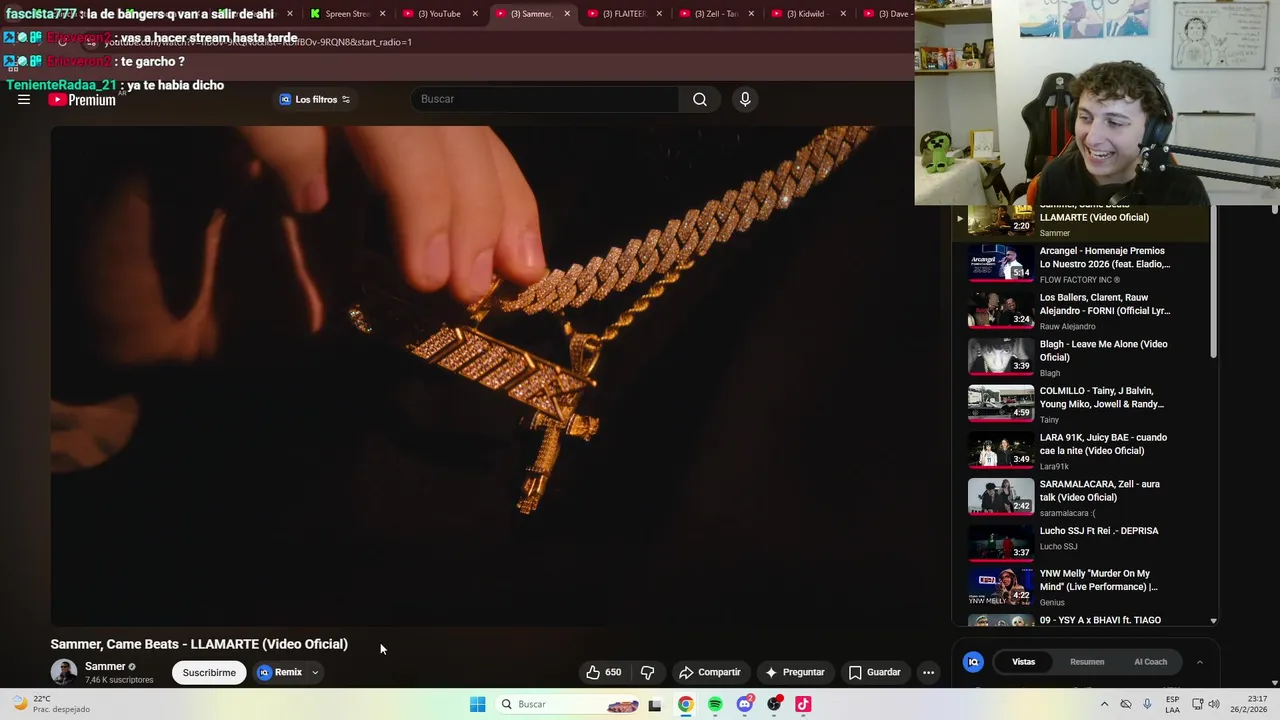Open SARAMALACARA aura talk thumbnail
This screenshot has height=720, width=1280.
(1001, 496)
